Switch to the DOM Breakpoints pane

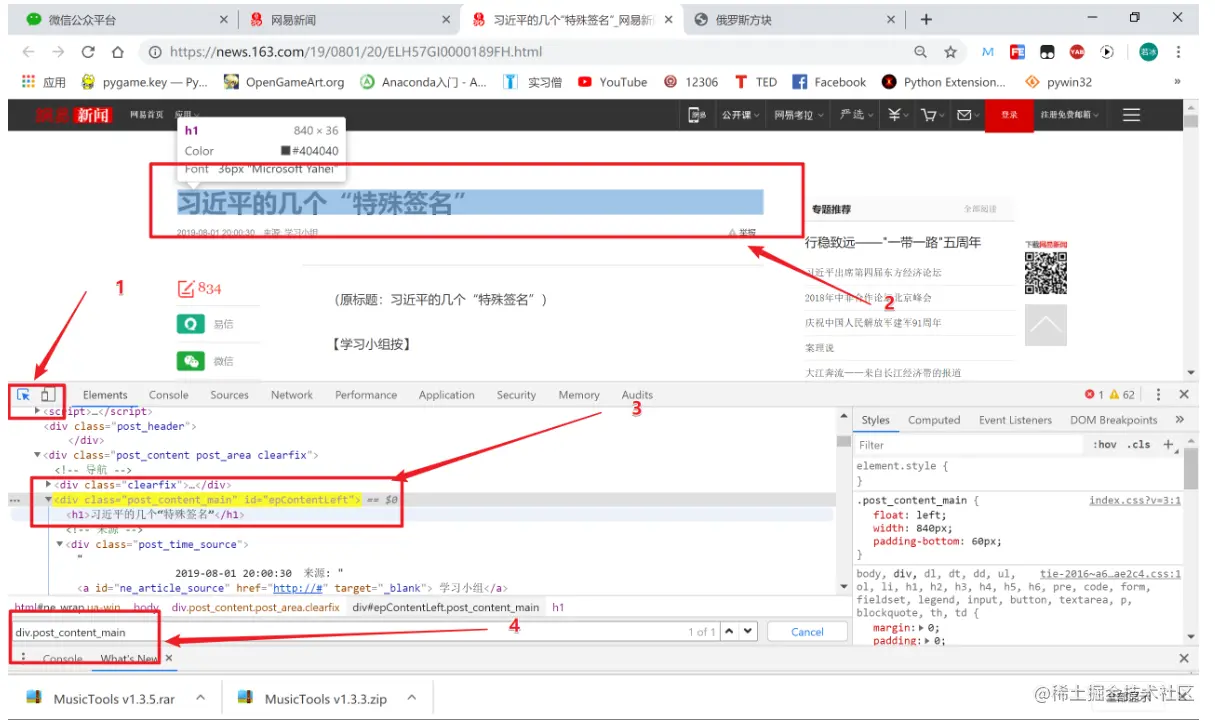pyautogui.click(x=1113, y=420)
